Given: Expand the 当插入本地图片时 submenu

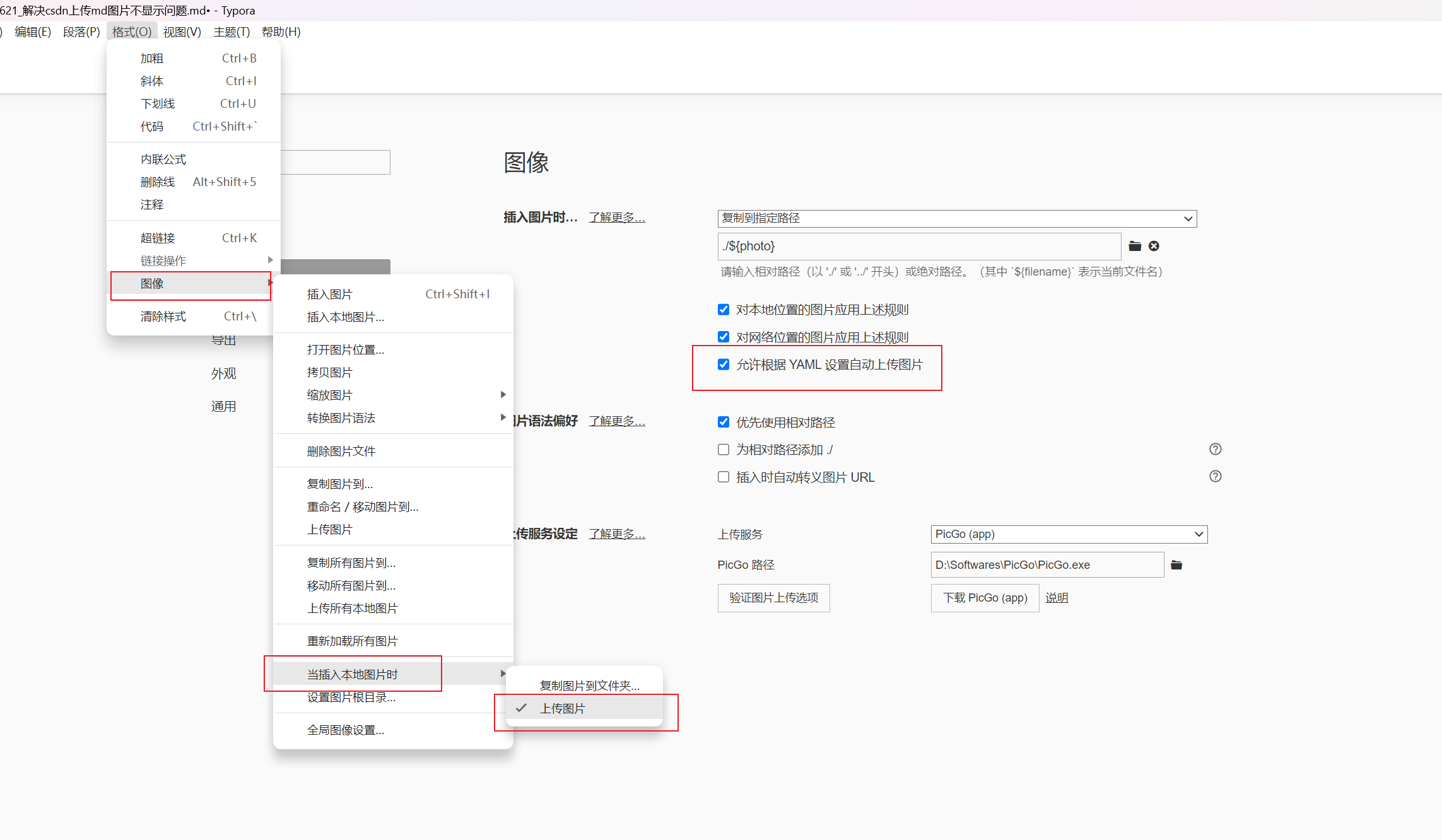Looking at the screenshot, I should pos(351,674).
